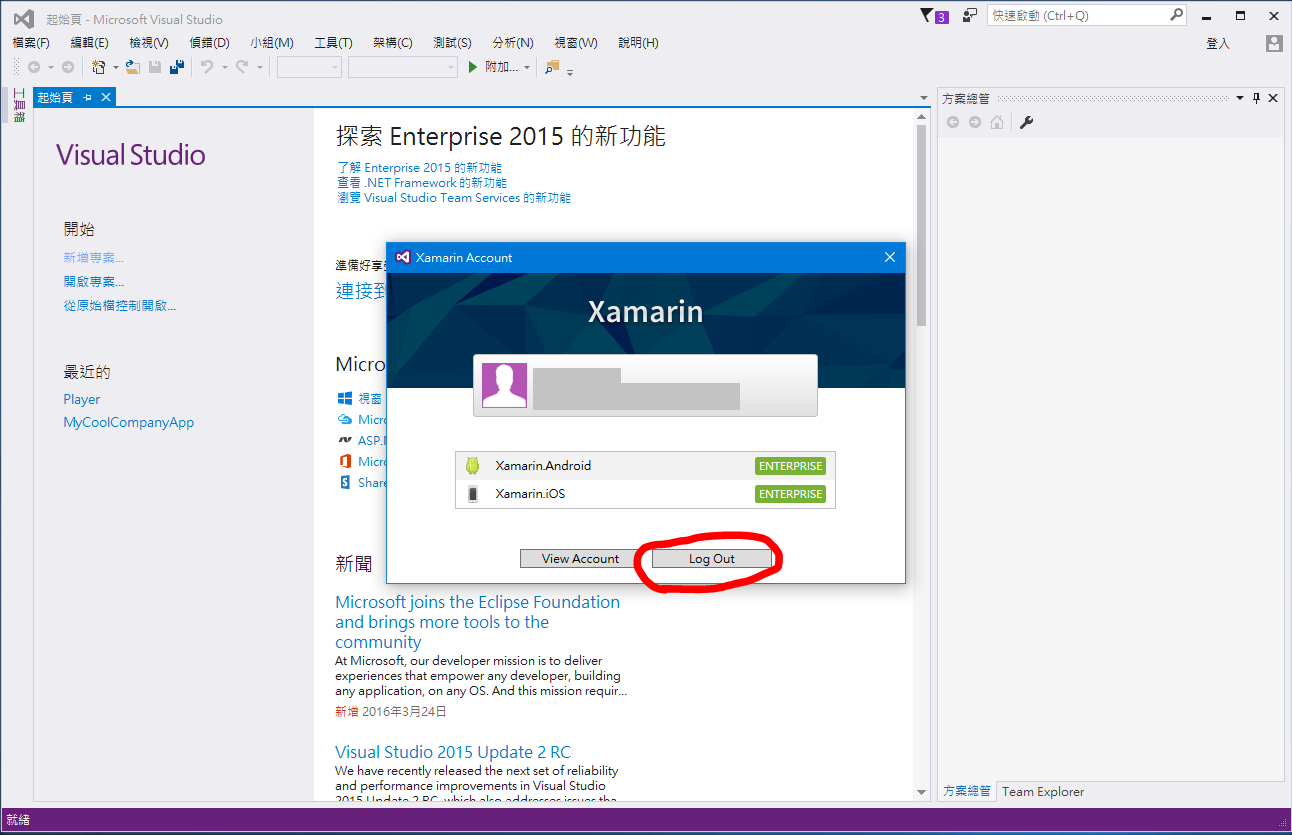
Task: Click the Navigate Forward arrow in toolbar
Action: click(x=67, y=67)
